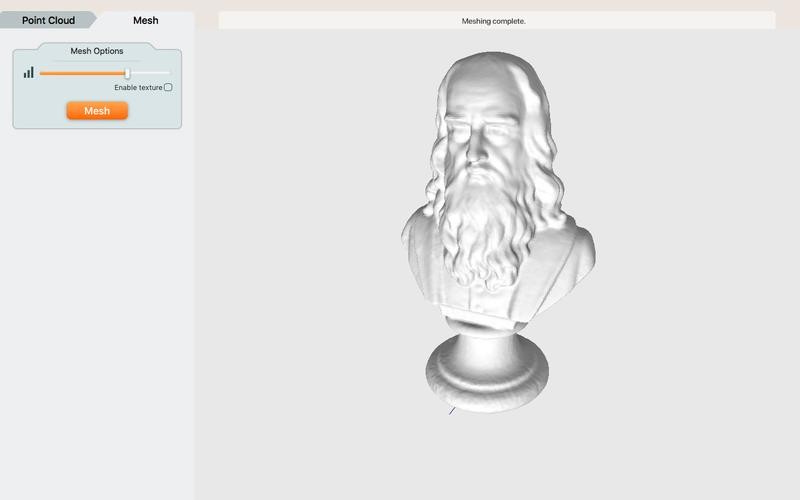Click empty viewport area right of the bust
Image resolution: width=800 pixels, height=500 pixels.
tap(690, 250)
